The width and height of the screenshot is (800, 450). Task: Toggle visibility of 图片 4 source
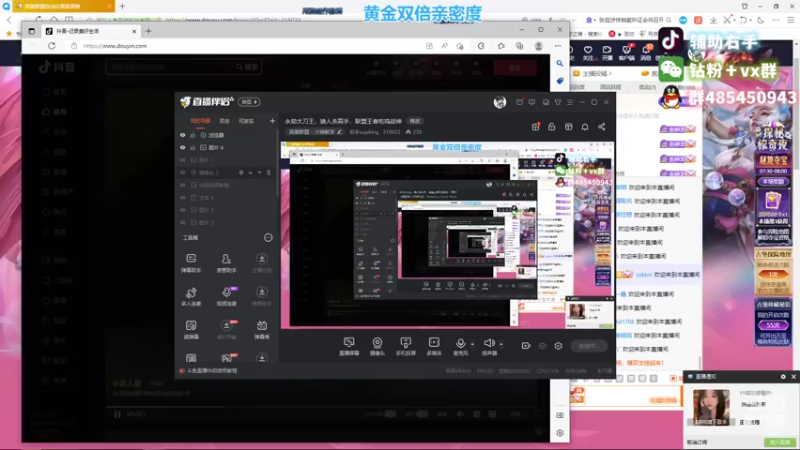tap(183, 147)
